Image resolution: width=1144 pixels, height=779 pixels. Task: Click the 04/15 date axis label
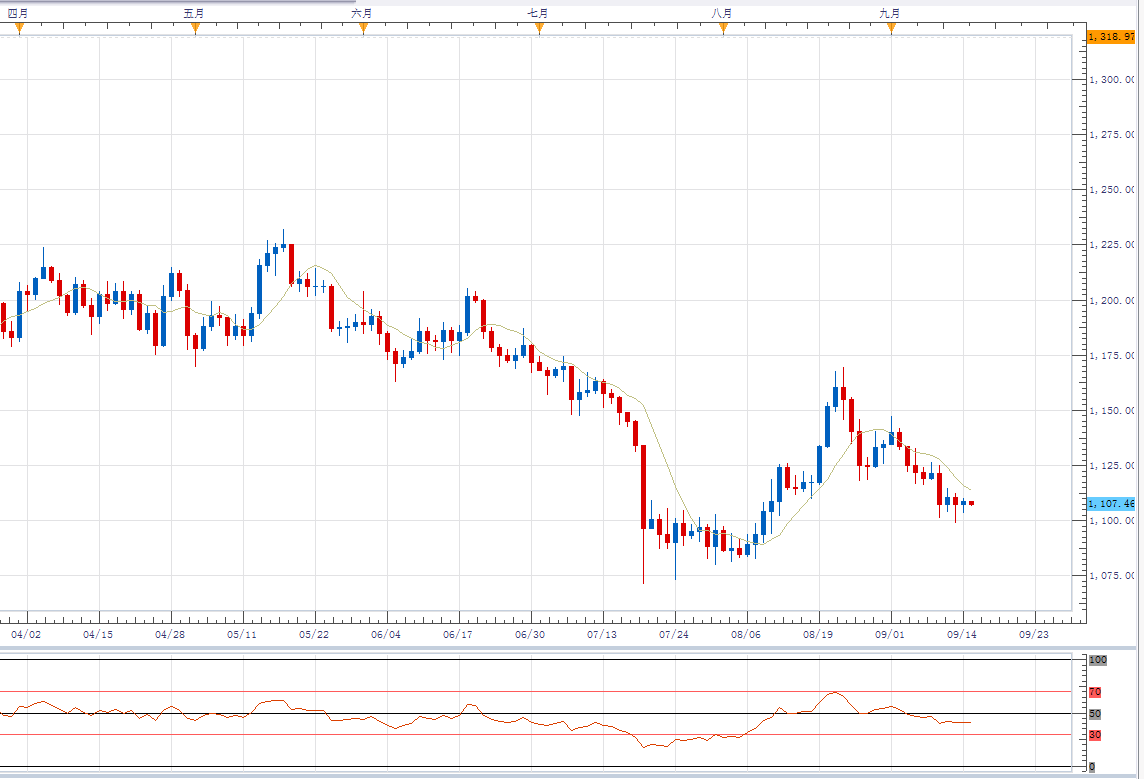pos(98,635)
